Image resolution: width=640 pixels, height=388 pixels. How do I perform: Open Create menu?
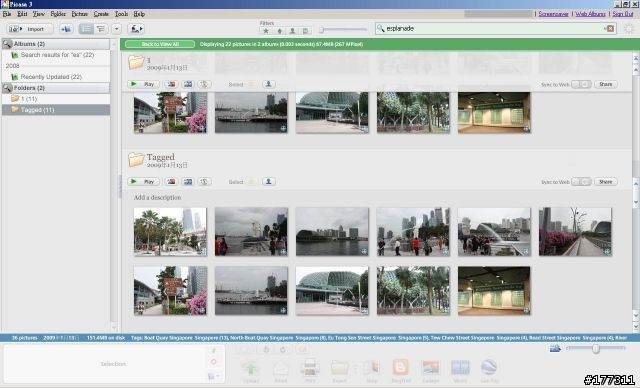point(101,14)
